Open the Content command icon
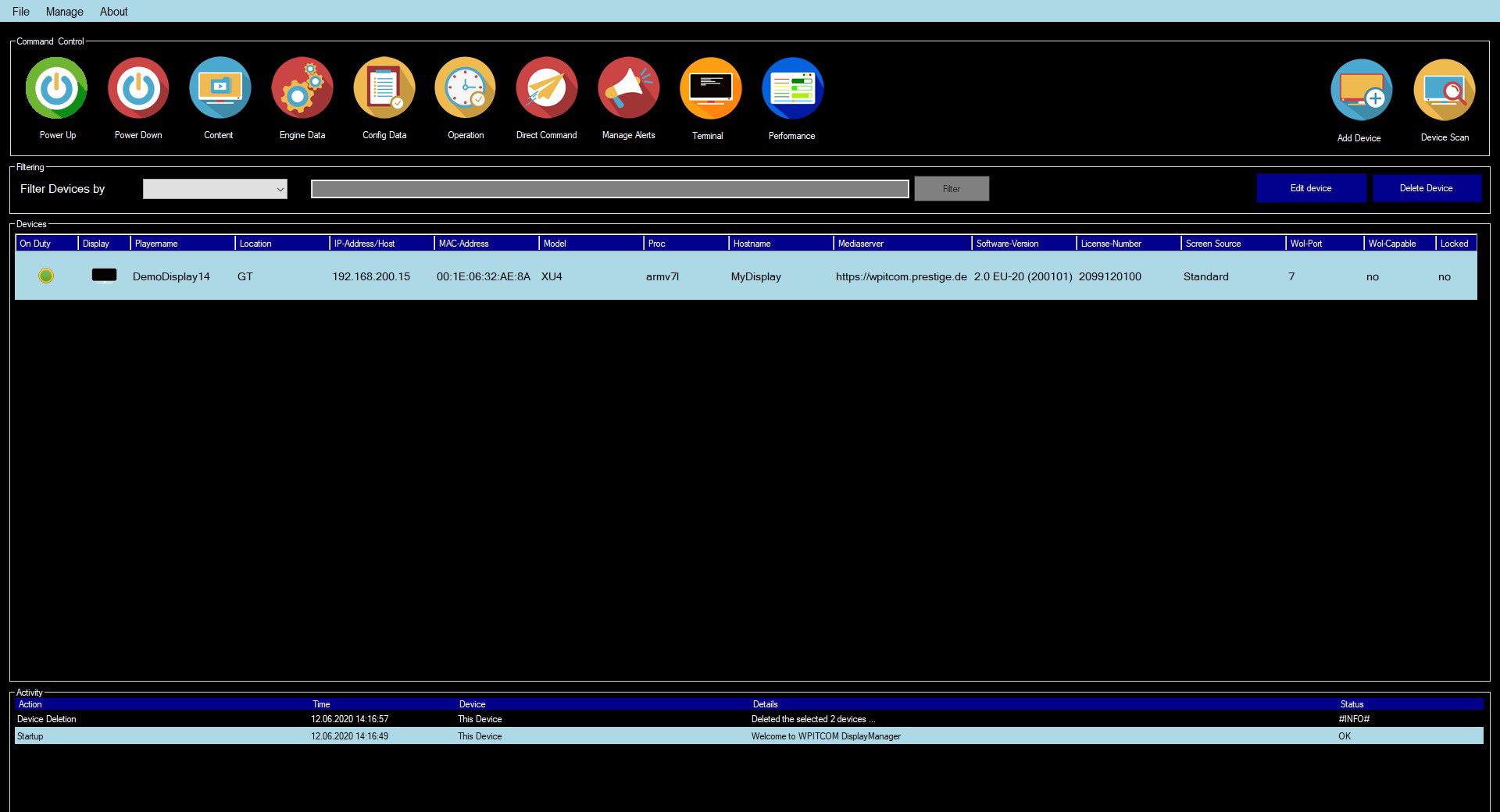 220,88
